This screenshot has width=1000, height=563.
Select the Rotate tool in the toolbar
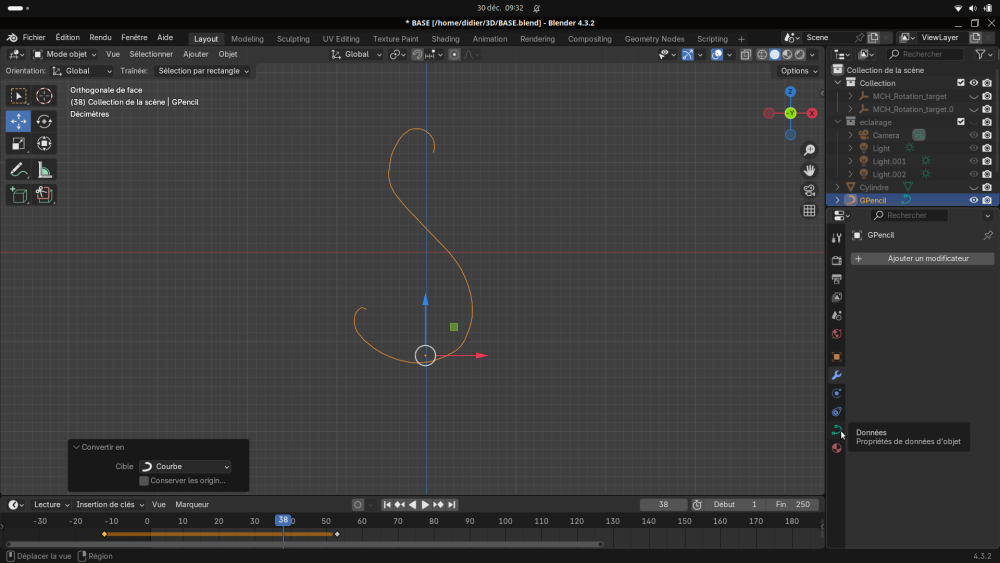(44, 121)
